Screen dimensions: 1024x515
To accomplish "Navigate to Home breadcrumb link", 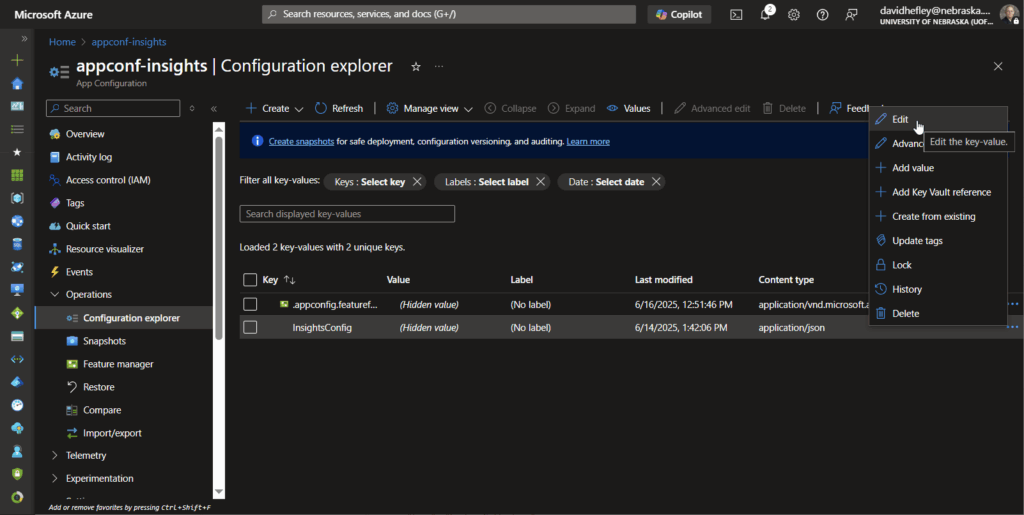I will pyautogui.click(x=62, y=42).
